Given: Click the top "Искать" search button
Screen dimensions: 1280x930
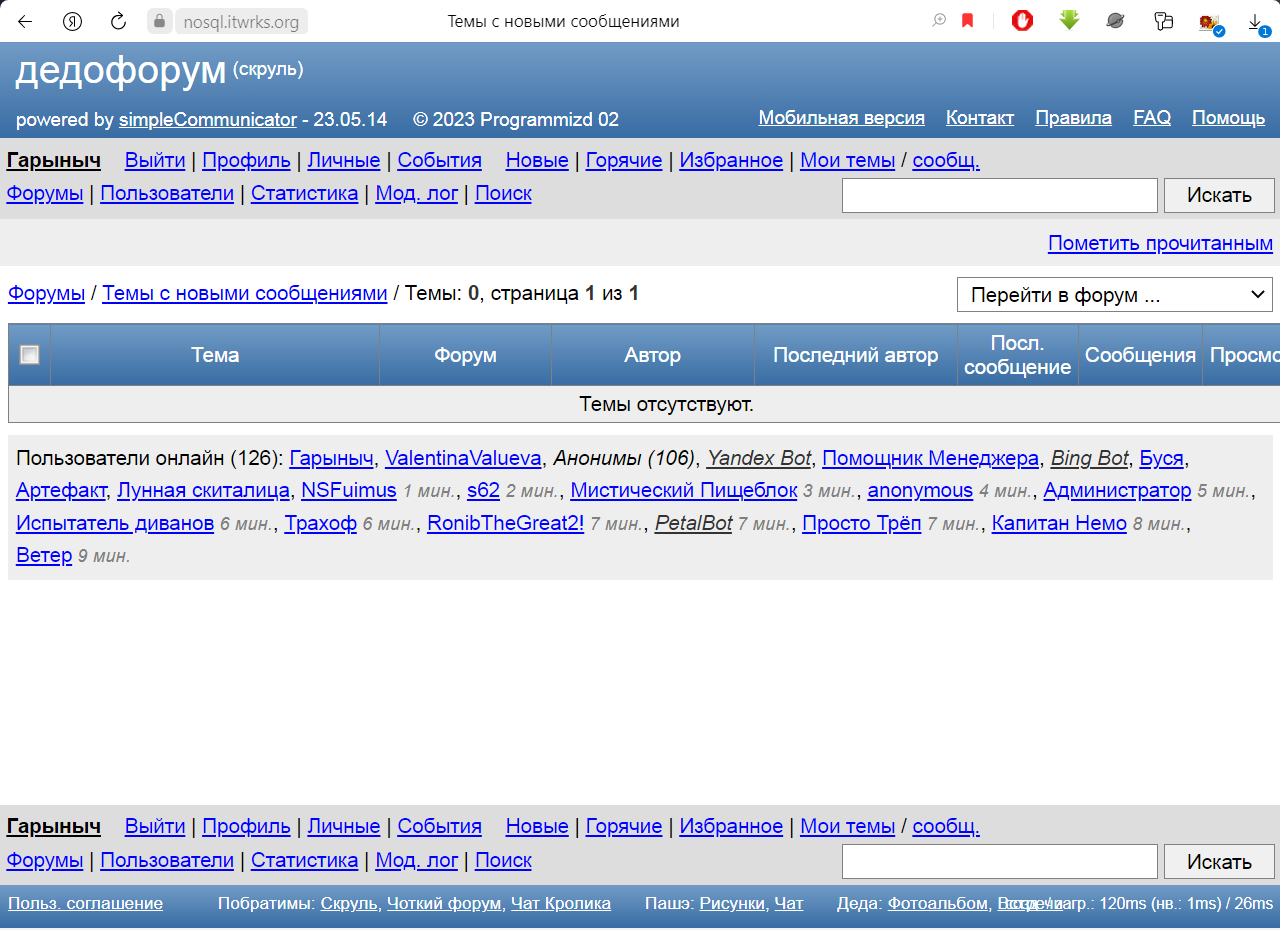Looking at the screenshot, I should click(x=1218, y=195).
